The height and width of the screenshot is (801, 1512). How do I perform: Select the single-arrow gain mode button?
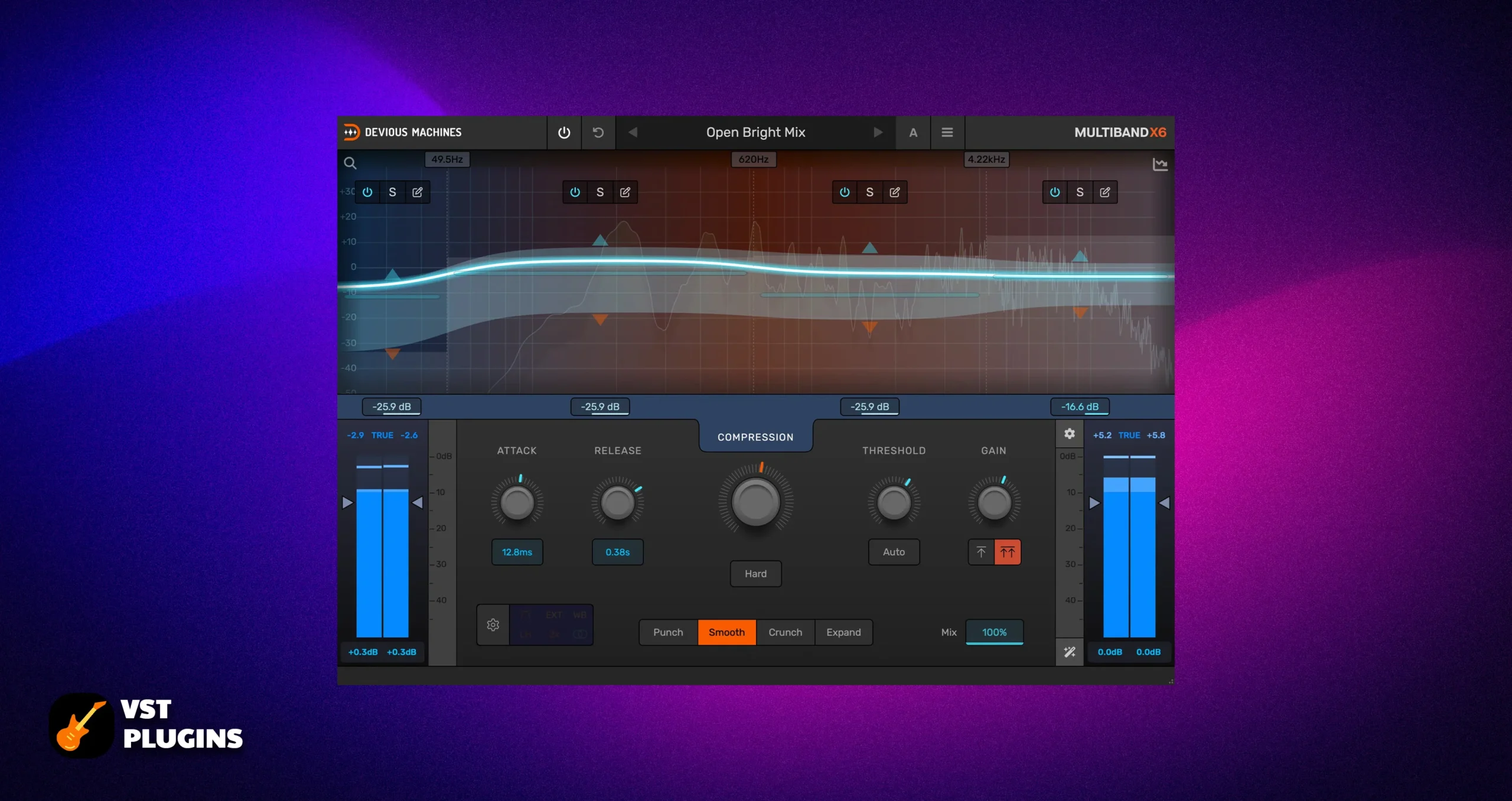click(x=981, y=552)
